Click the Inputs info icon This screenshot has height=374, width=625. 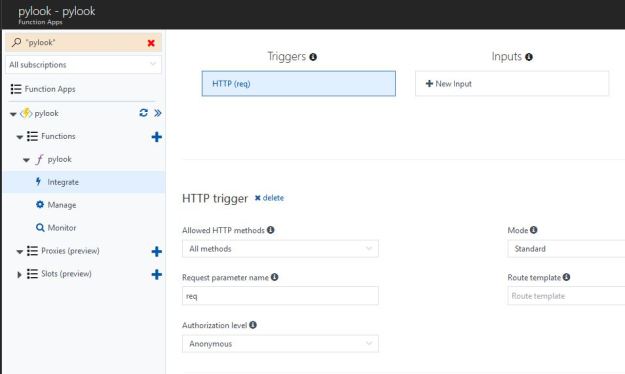[x=529, y=57]
